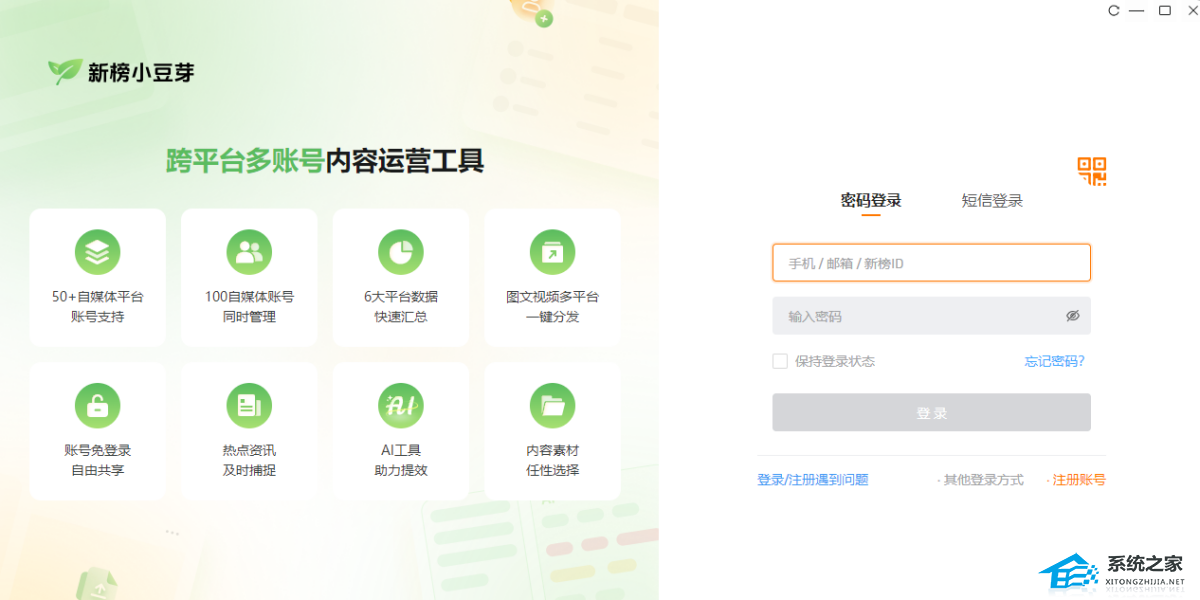Click the 账号免登录 unlock icon
This screenshot has height=600, width=1200.
pos(97,405)
